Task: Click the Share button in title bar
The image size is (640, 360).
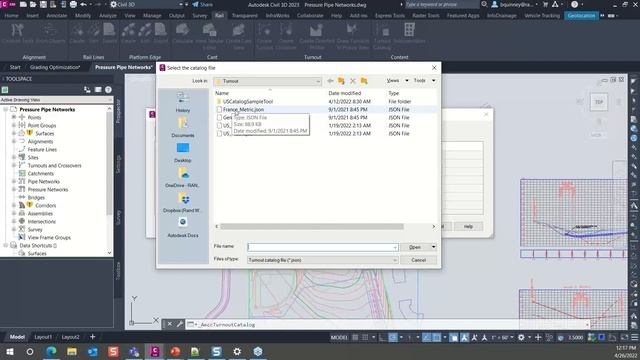Action: (202, 4)
